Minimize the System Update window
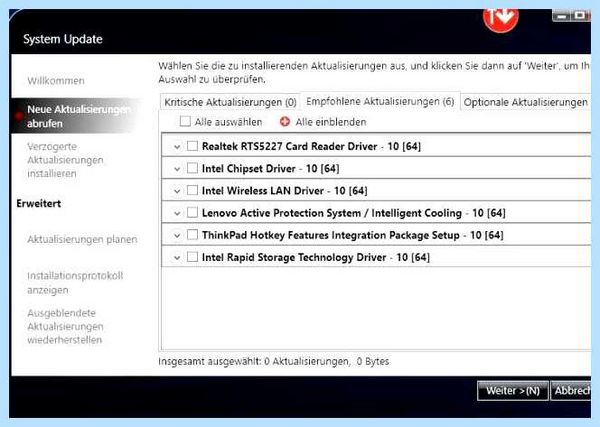This screenshot has width=600, height=427. coord(561,16)
